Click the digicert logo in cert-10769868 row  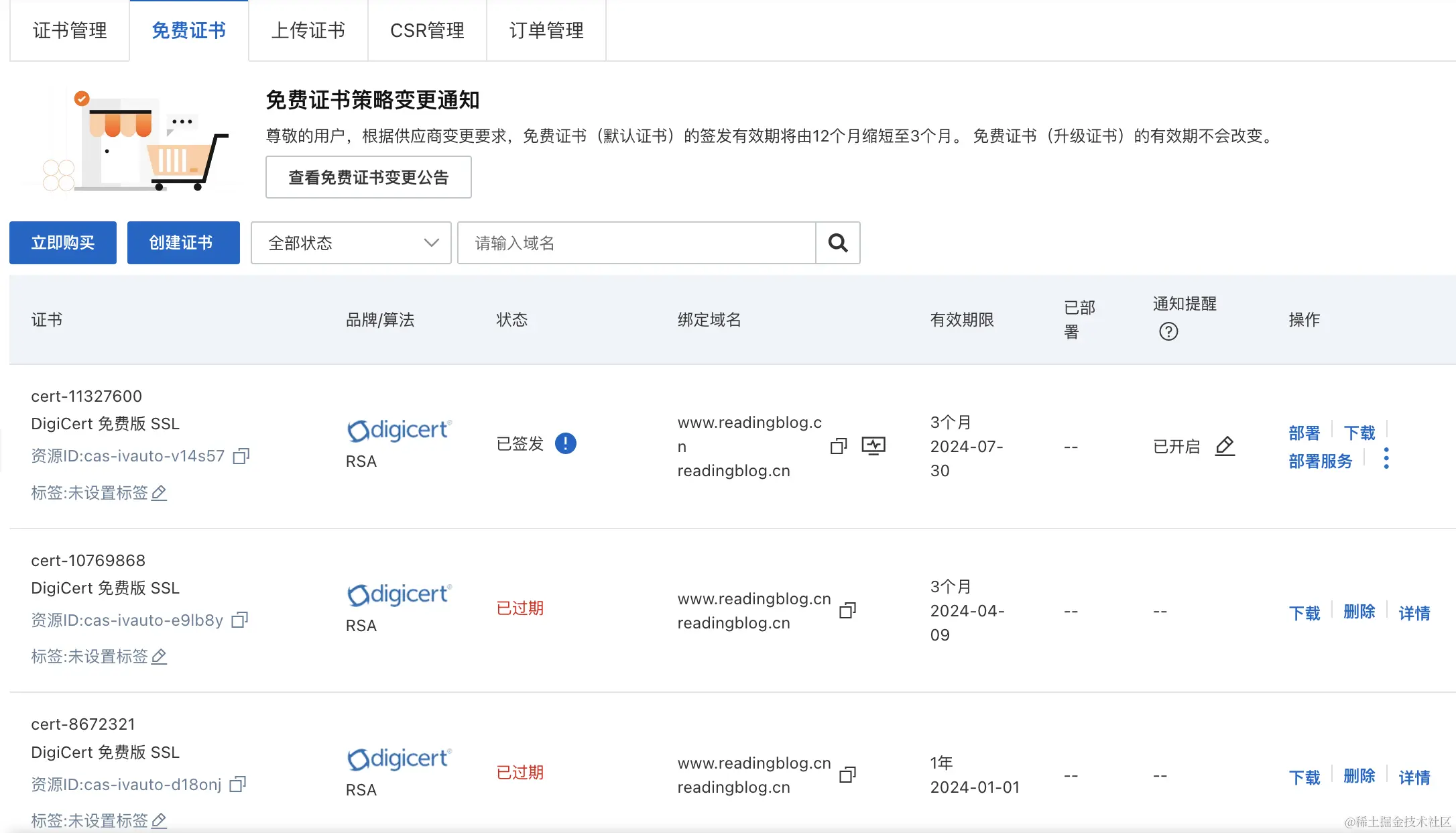[x=400, y=594]
